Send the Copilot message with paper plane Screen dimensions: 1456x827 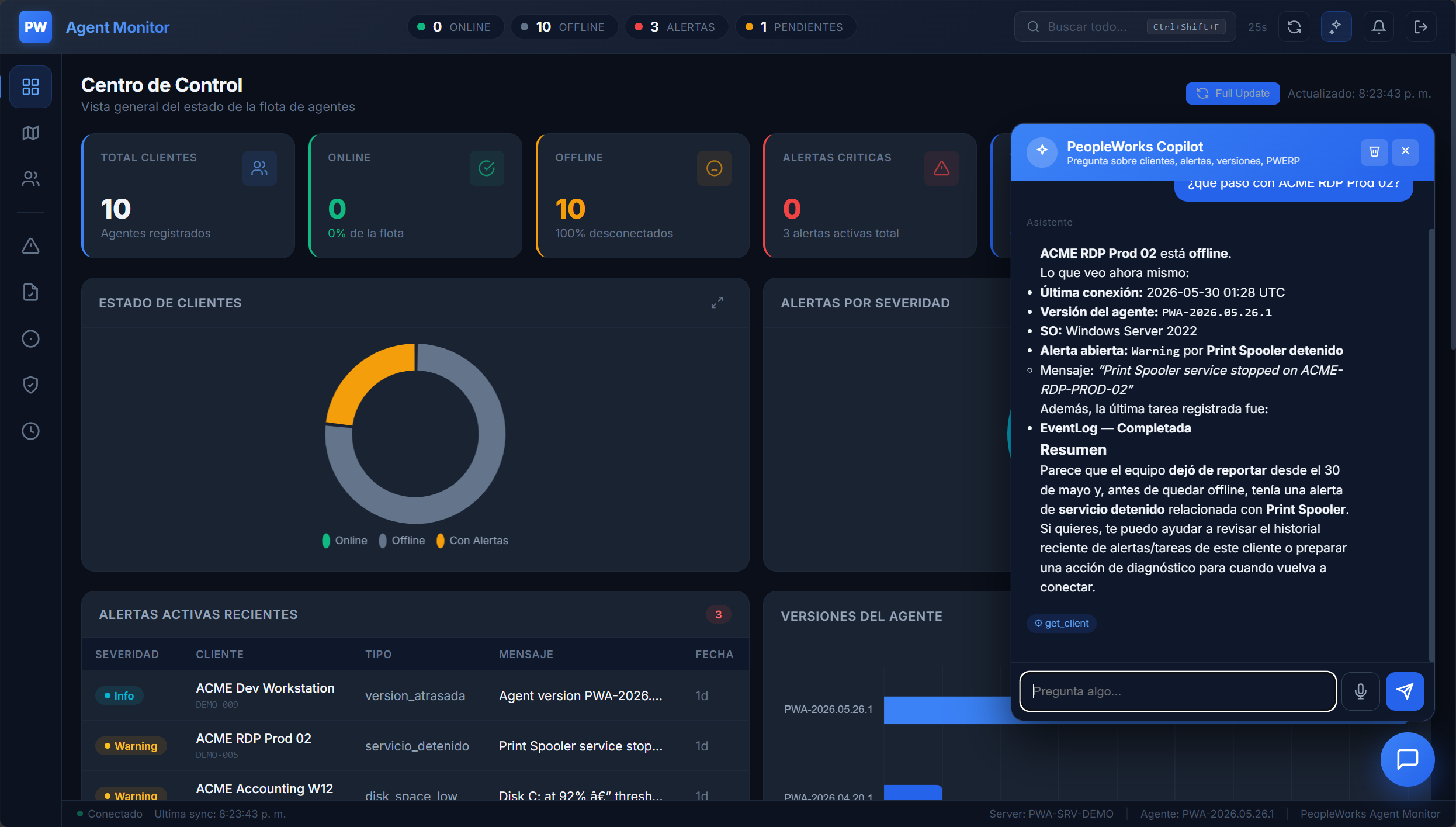click(1405, 691)
